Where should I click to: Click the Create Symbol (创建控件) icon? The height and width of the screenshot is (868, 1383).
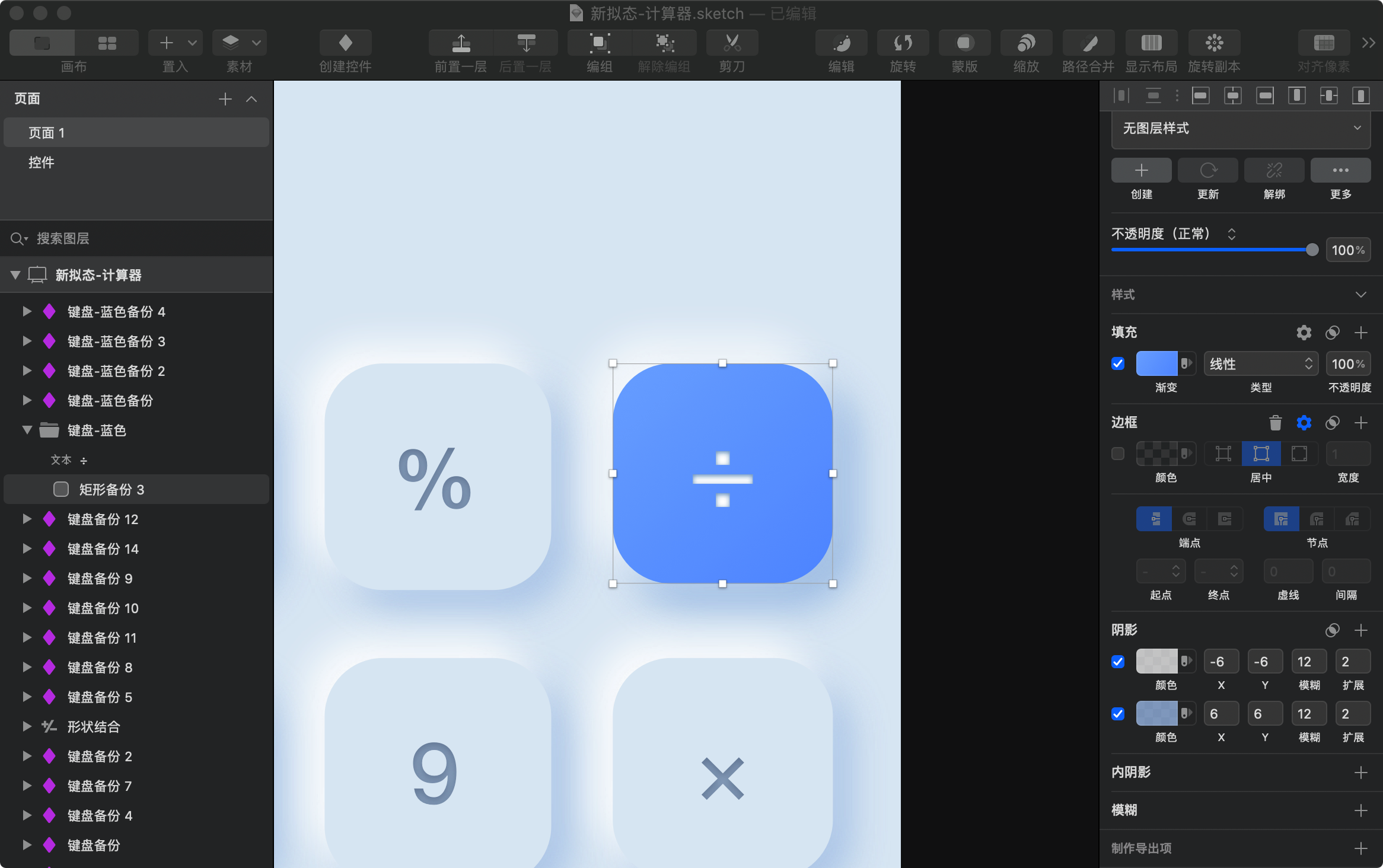tap(345, 43)
